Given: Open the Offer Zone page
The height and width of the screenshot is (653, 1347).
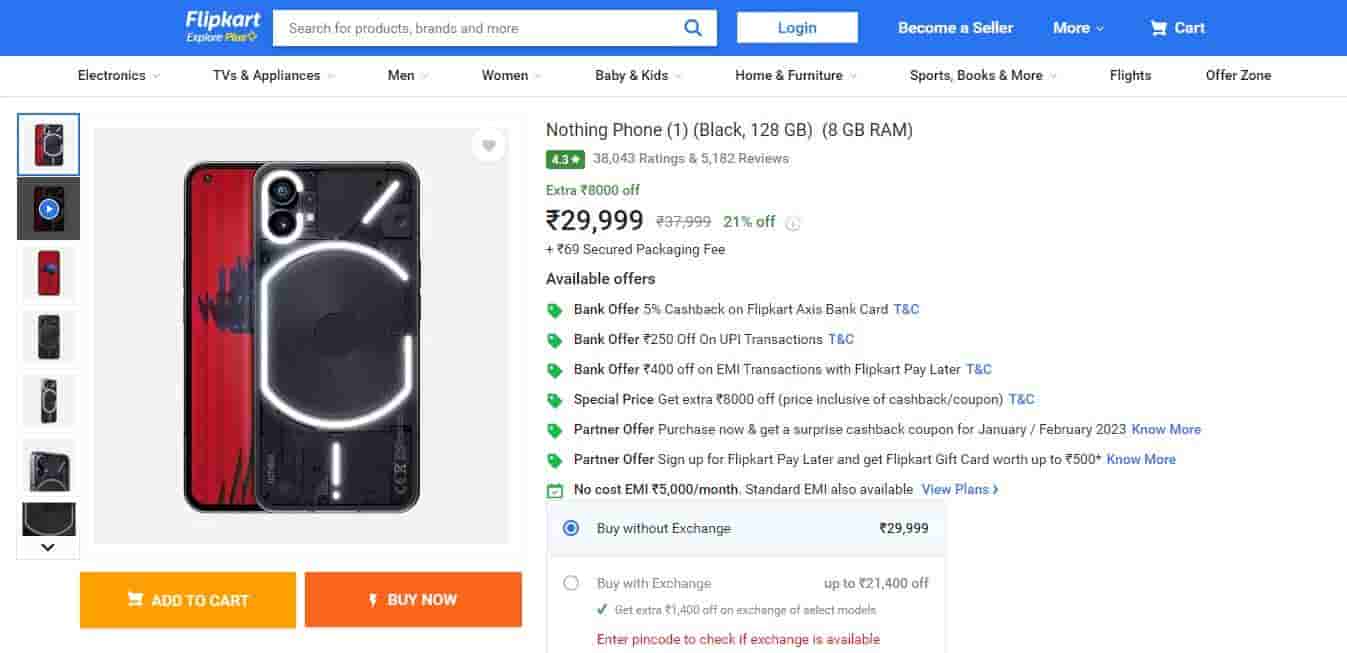Looking at the screenshot, I should point(1238,75).
